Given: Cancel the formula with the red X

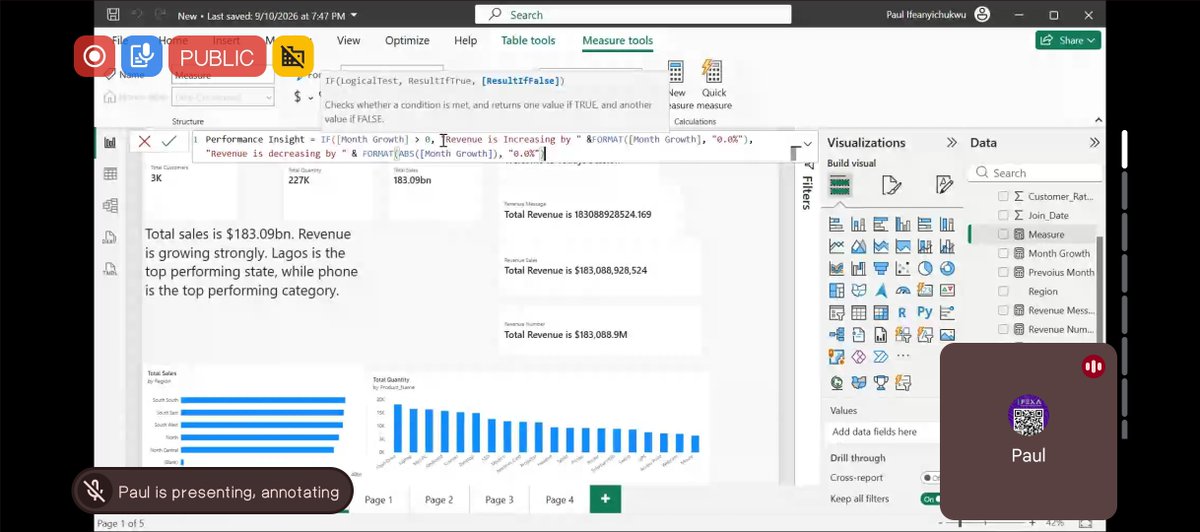Looking at the screenshot, I should [x=145, y=142].
